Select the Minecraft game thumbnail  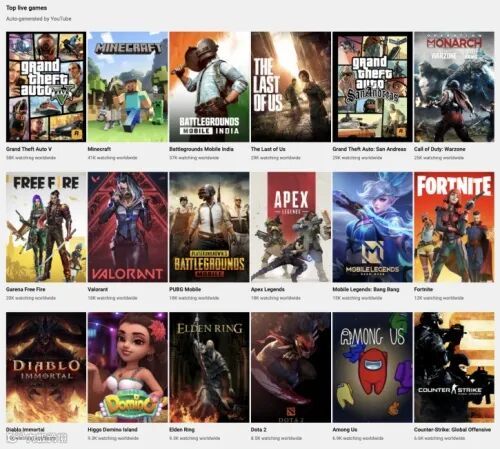pos(128,87)
